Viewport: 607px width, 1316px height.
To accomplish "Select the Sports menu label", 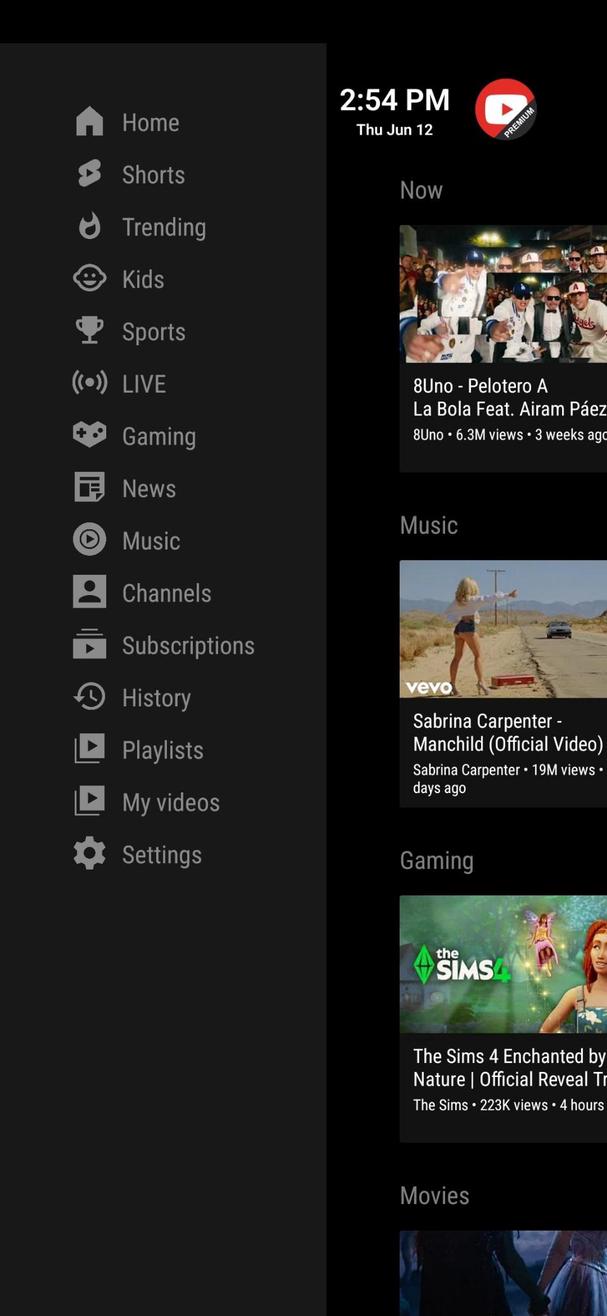I will click(x=154, y=332).
